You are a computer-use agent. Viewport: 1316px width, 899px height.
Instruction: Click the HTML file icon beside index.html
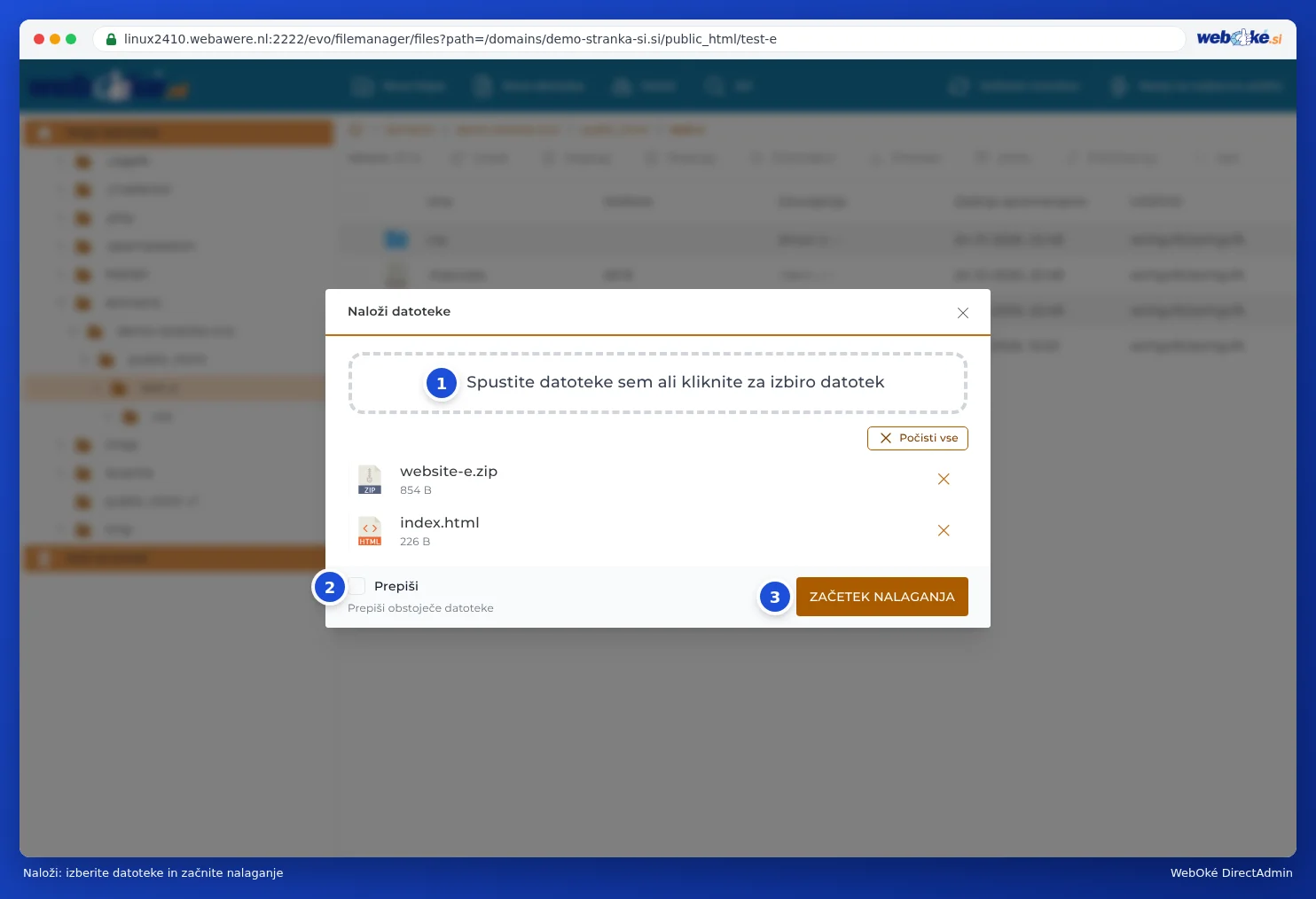[x=370, y=531]
